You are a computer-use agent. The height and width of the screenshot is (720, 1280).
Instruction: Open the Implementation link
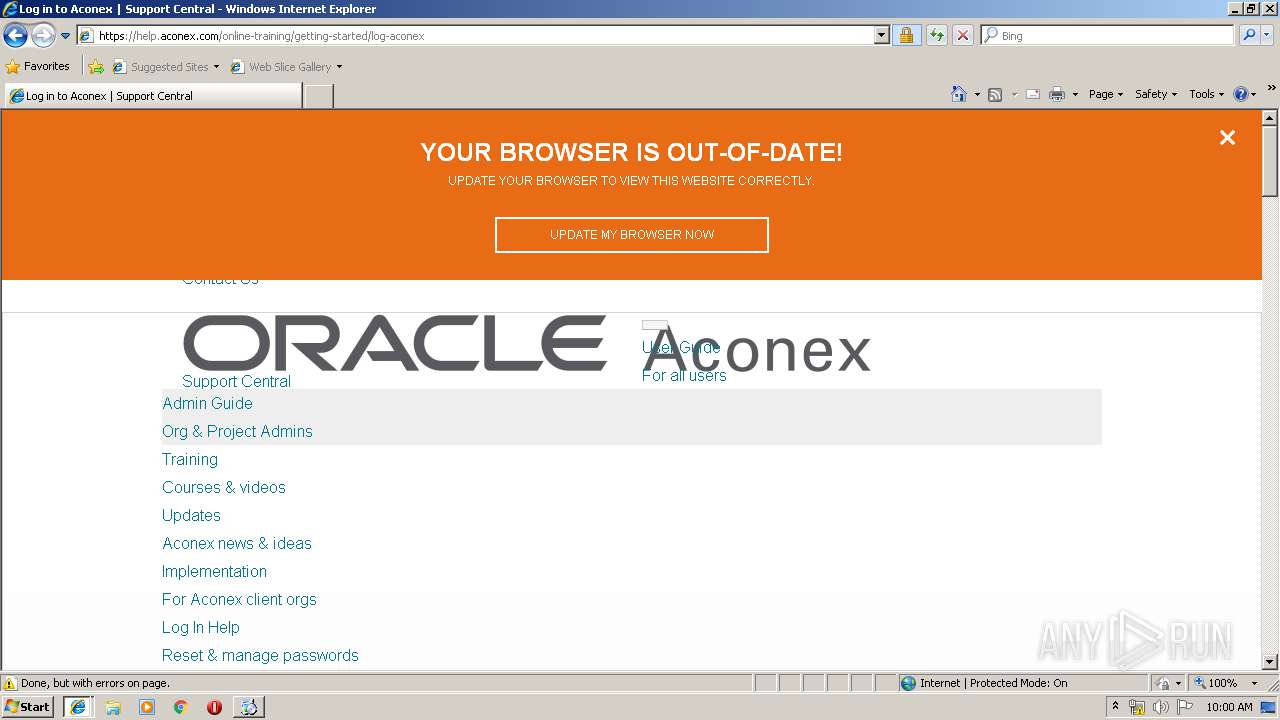point(214,571)
